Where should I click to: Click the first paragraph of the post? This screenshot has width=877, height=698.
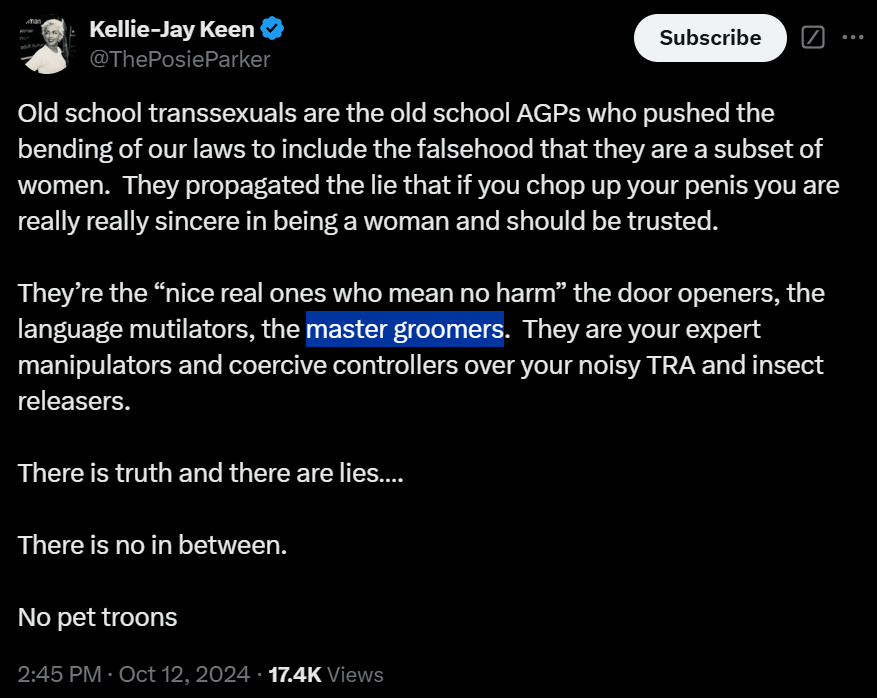[430, 168]
